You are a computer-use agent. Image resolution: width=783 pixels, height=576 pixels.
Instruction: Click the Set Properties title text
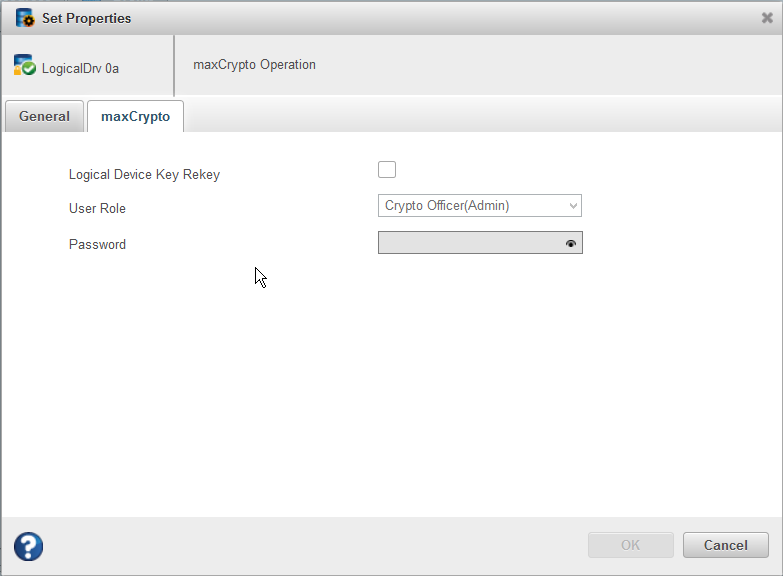pyautogui.click(x=86, y=18)
